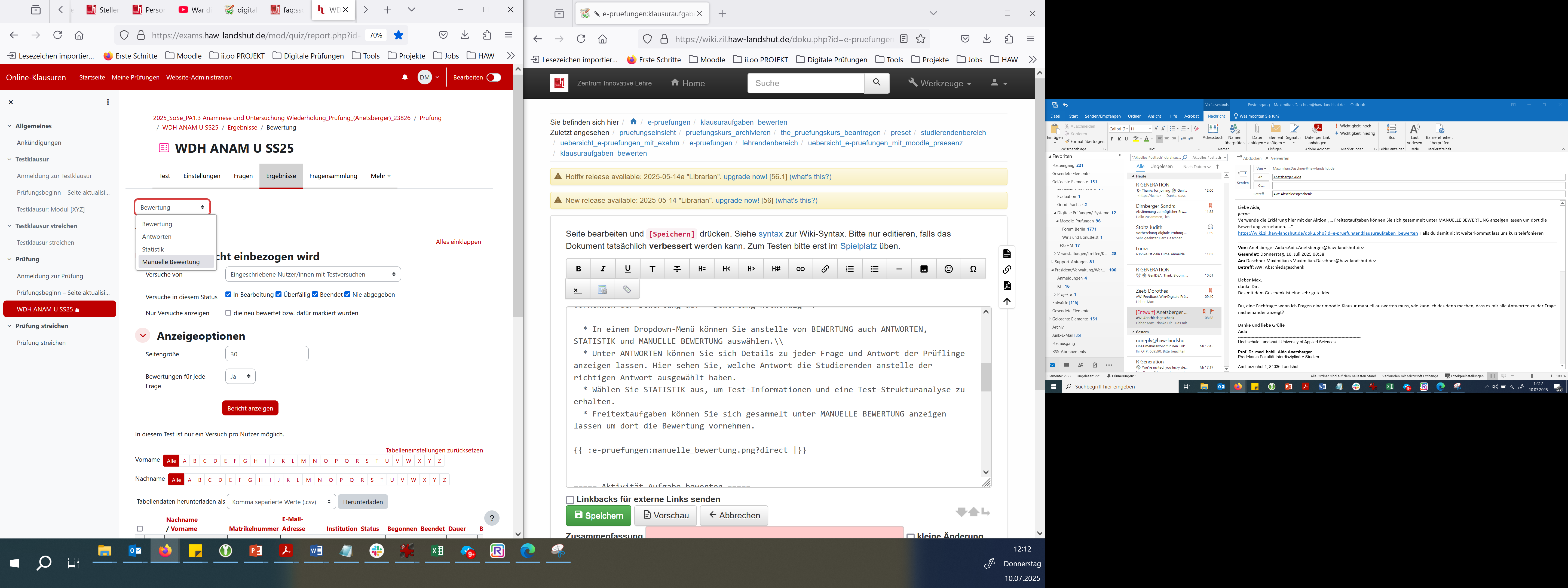Screen dimensions: 1568x588
Task: Click Datei anfügen in the Outlook ribbon
Action: click(1256, 134)
